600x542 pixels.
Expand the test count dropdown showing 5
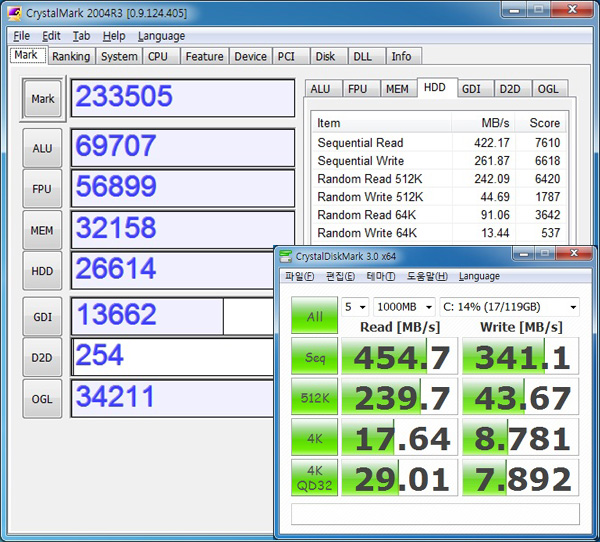pos(355,307)
